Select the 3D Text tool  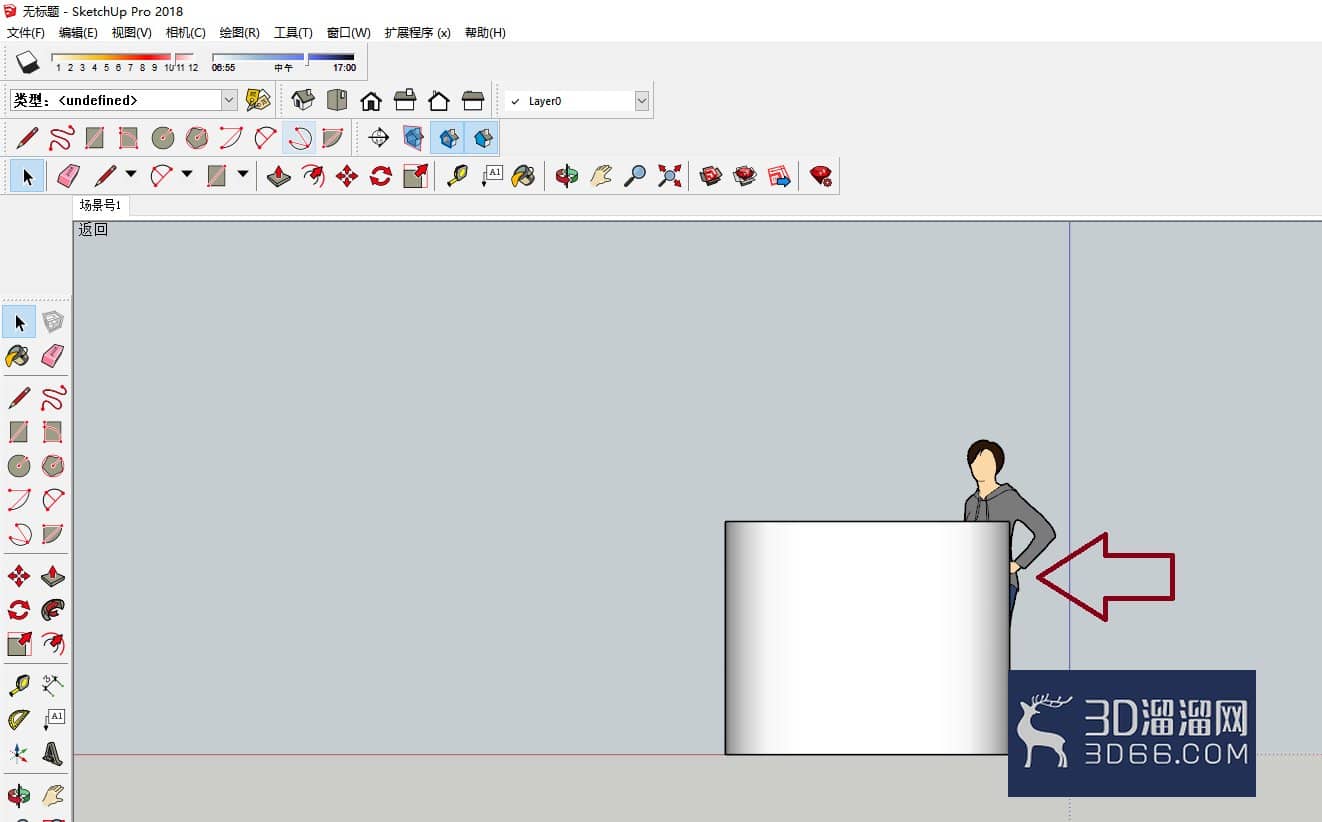(53, 753)
